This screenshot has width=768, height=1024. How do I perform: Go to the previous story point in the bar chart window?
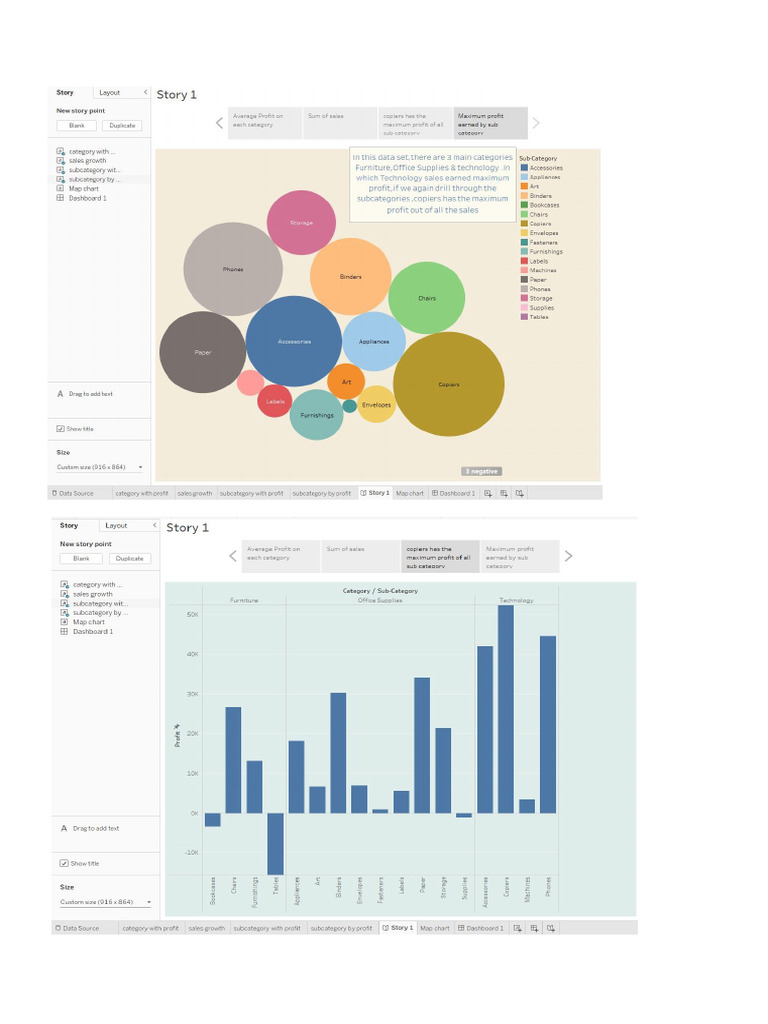(x=232, y=556)
